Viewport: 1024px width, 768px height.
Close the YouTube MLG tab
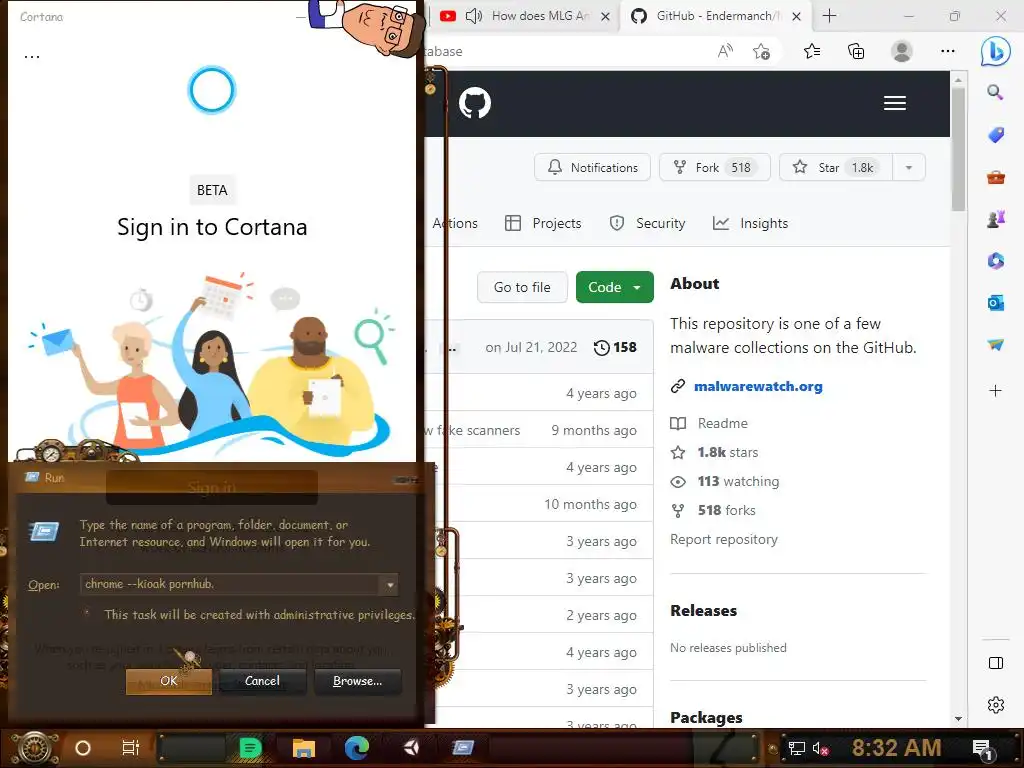(605, 16)
